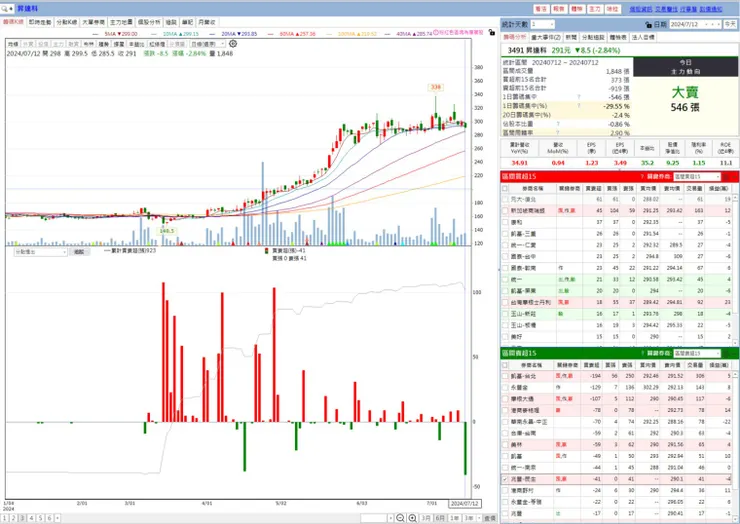The image size is (740, 524).
Task: Click the 20MA legend color indicator
Action: (x=212, y=34)
